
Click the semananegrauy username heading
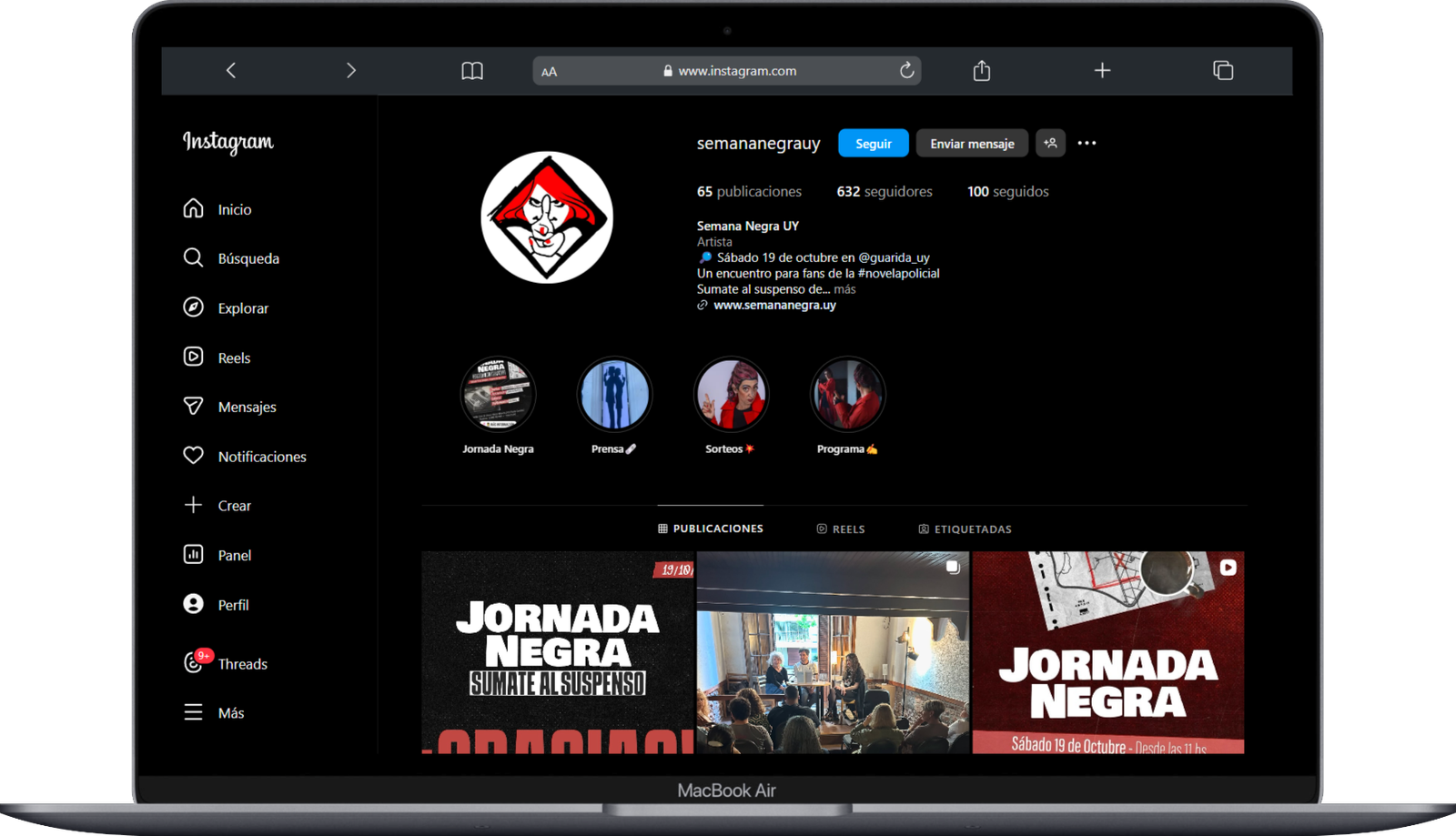coord(758,143)
